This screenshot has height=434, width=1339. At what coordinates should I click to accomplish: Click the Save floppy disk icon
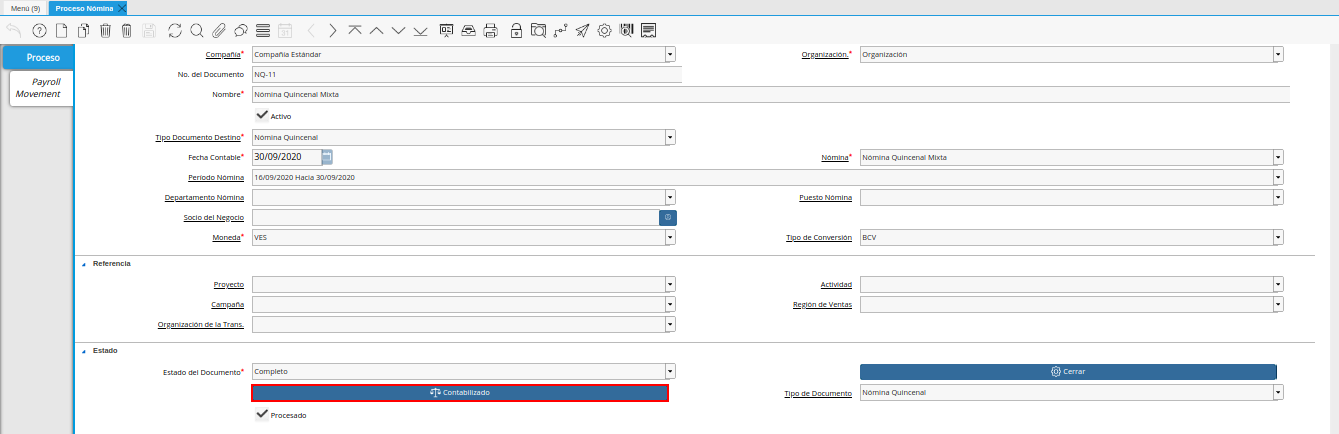click(x=149, y=30)
